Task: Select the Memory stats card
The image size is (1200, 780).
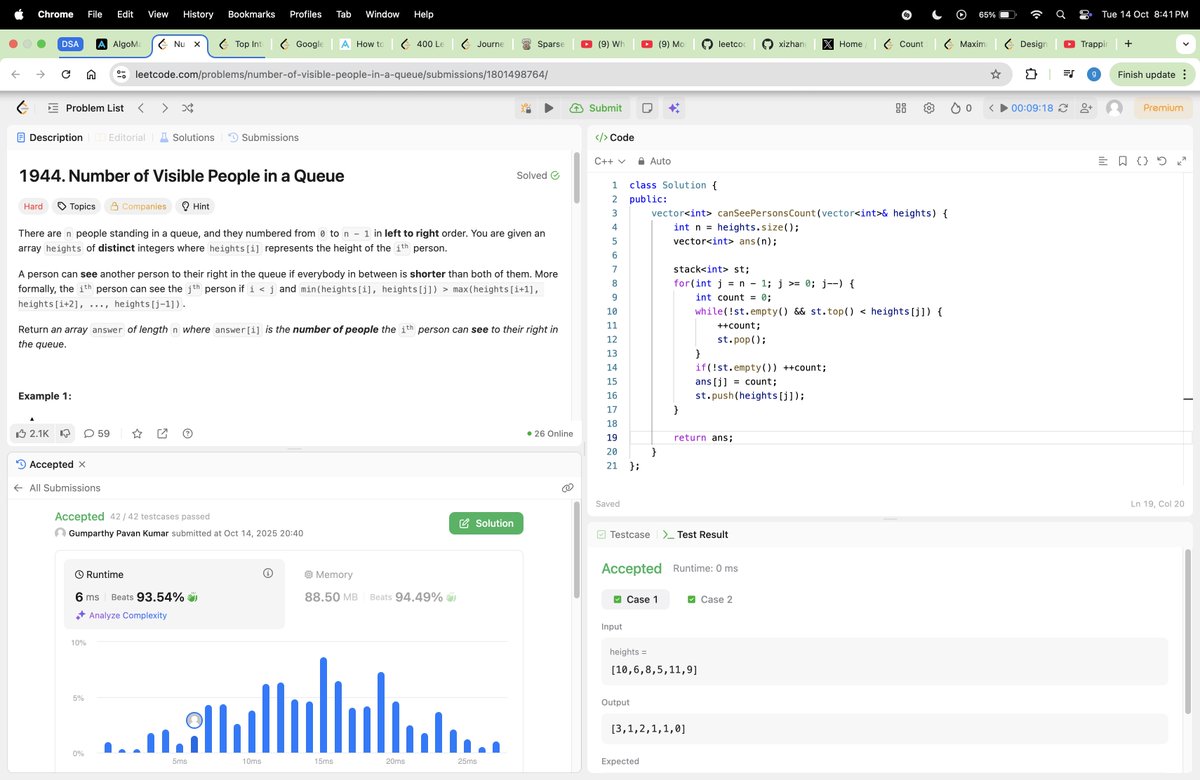Action: pyautogui.click(x=404, y=594)
